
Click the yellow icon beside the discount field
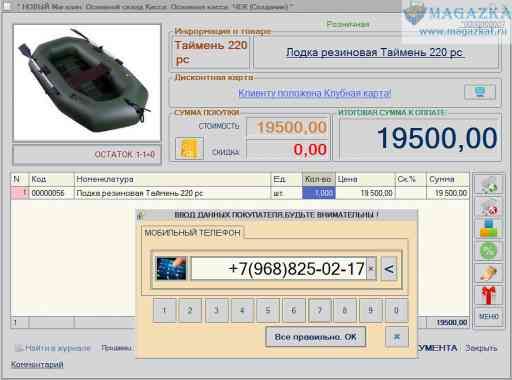[189, 148]
